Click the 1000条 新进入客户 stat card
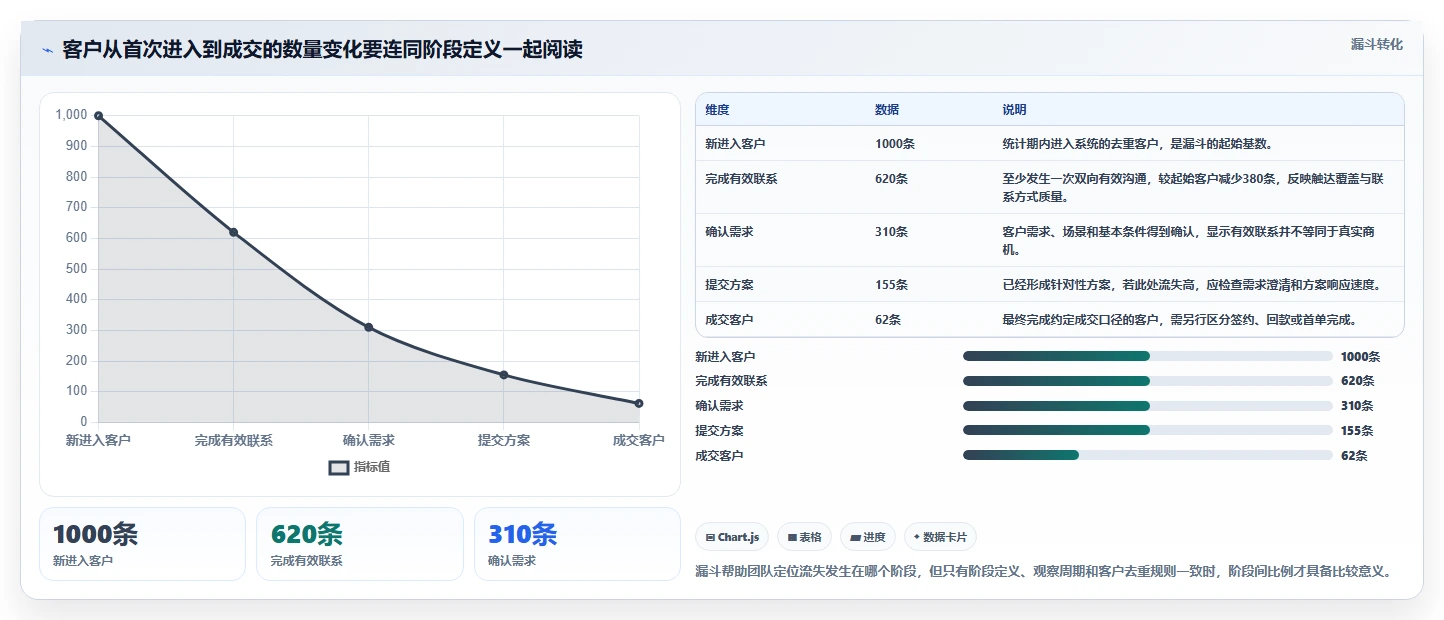1444x620 pixels. (142, 544)
